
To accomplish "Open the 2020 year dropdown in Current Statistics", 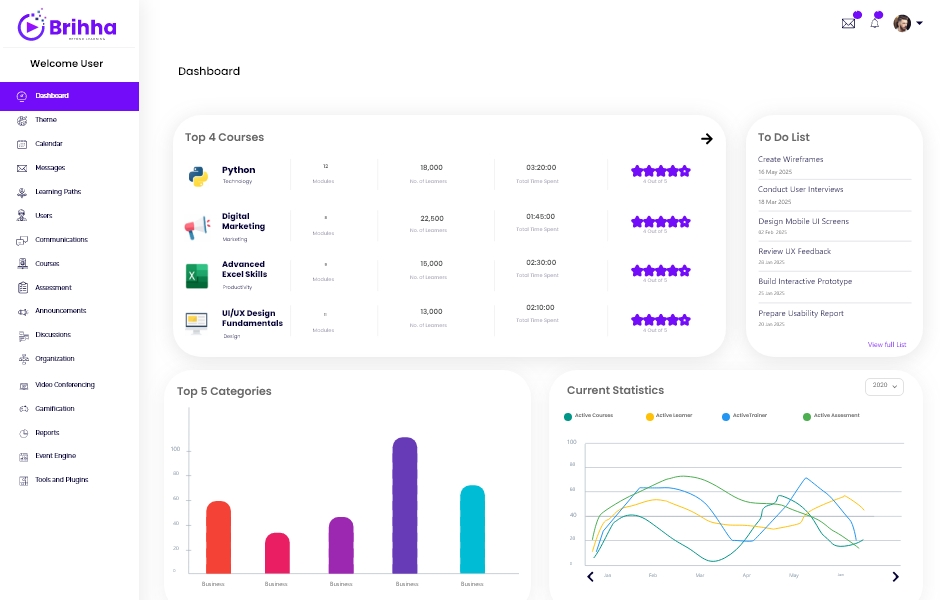I will click(884, 386).
